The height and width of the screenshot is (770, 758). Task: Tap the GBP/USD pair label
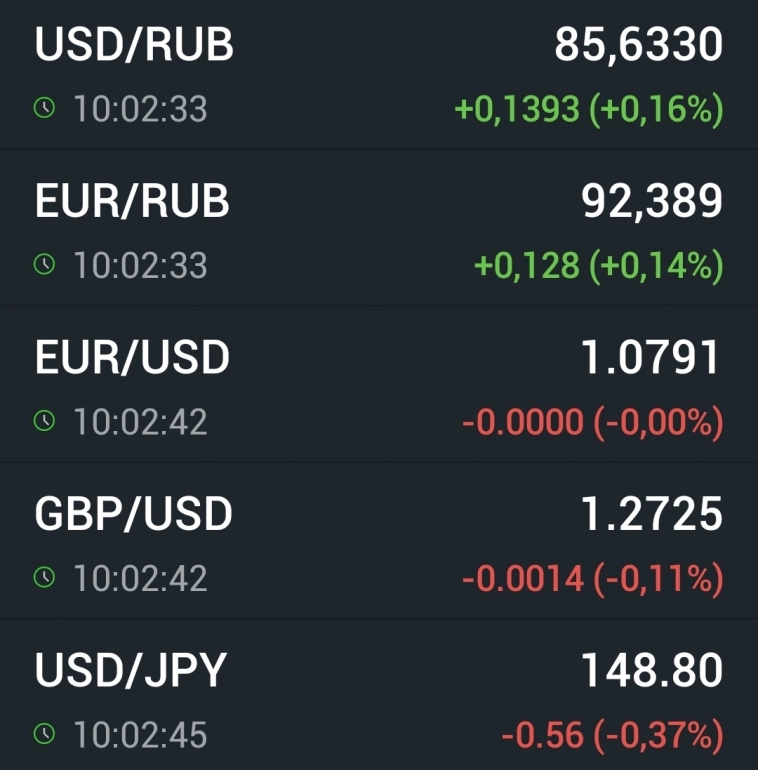click(134, 514)
